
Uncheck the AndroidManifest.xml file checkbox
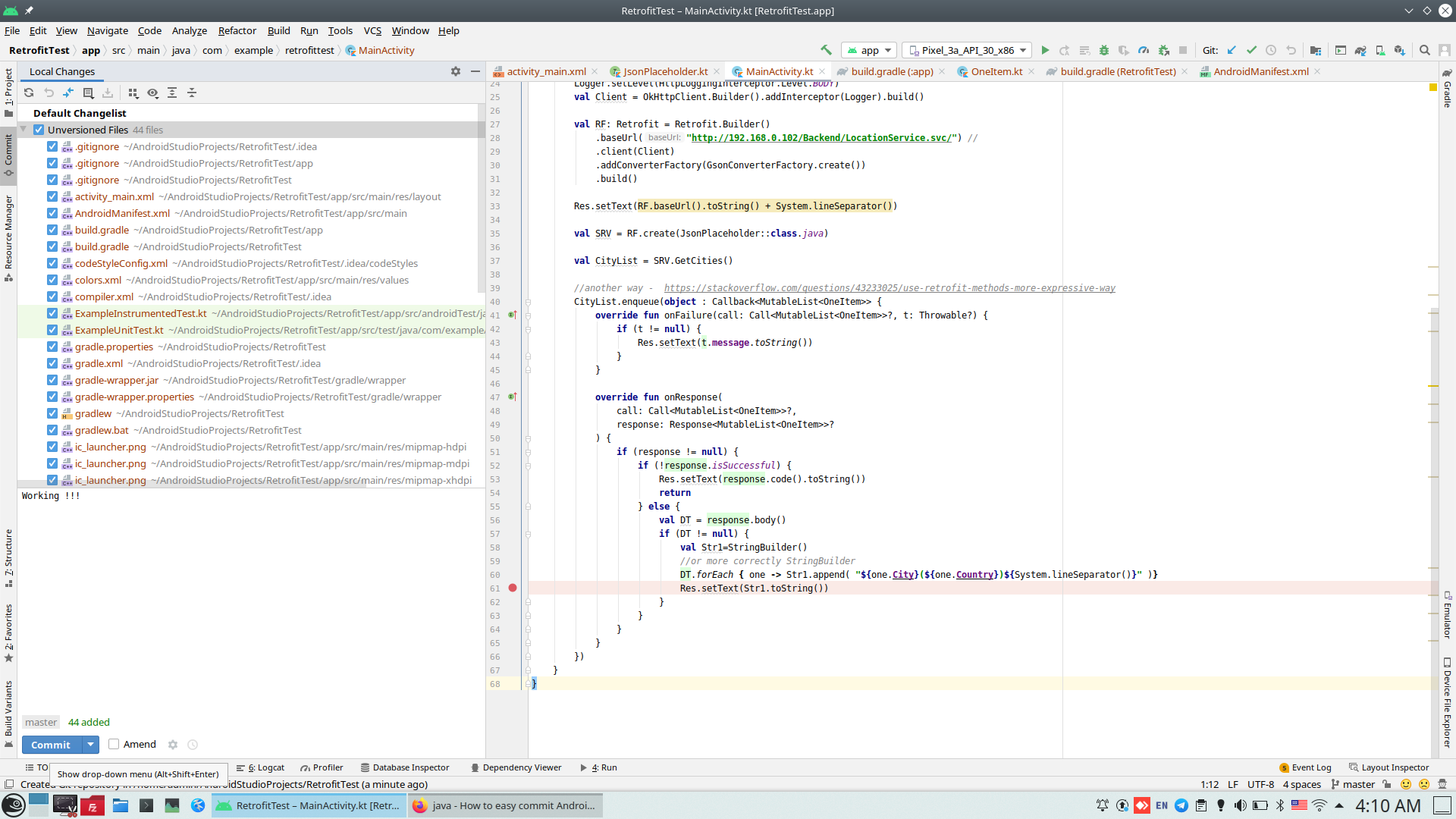pyautogui.click(x=52, y=213)
